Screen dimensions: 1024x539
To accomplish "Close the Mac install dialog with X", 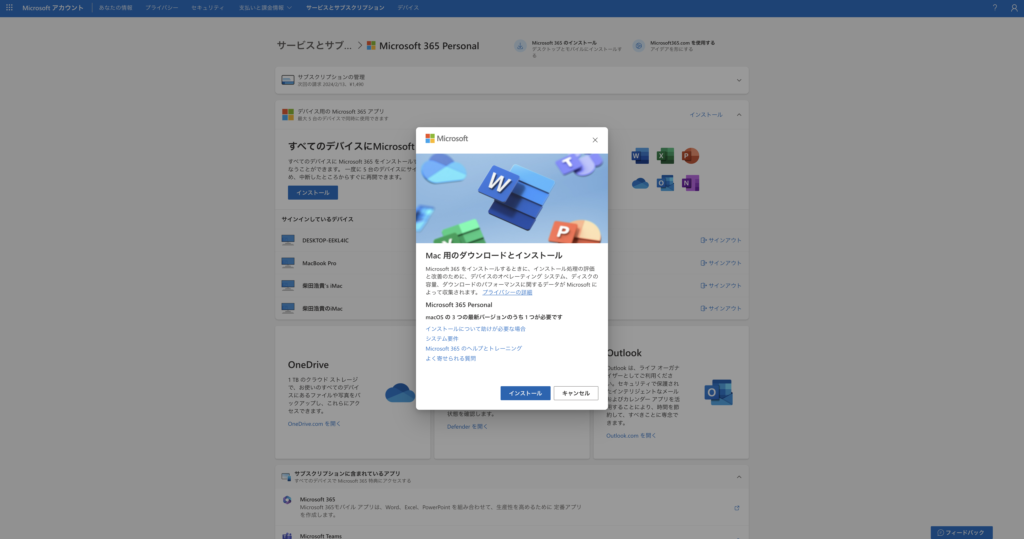I will click(595, 140).
